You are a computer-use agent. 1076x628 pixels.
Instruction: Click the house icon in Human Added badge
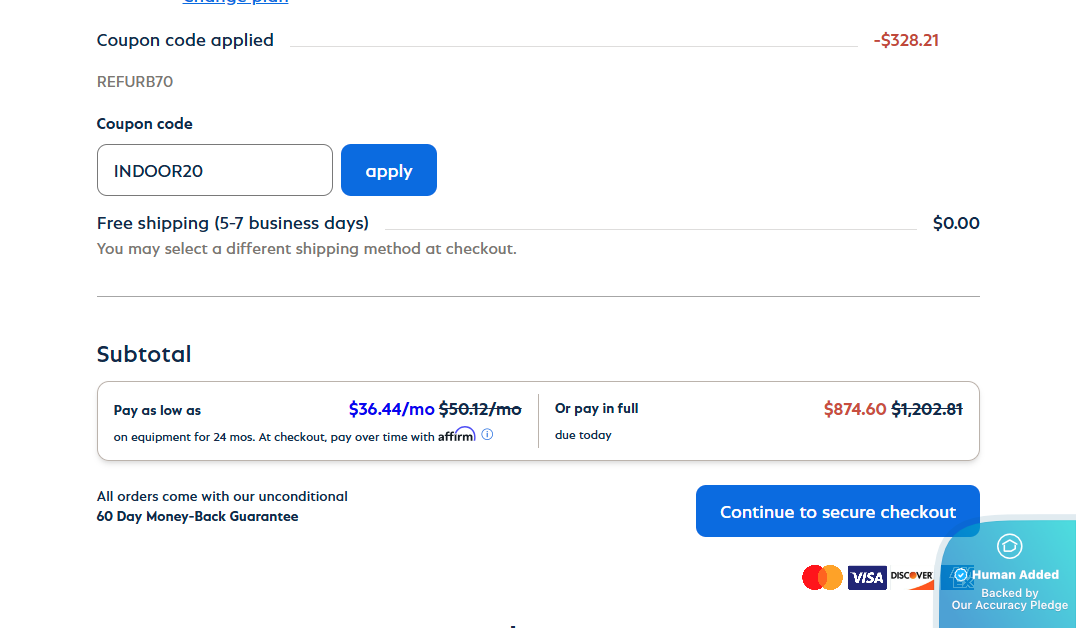pyautogui.click(x=1009, y=546)
